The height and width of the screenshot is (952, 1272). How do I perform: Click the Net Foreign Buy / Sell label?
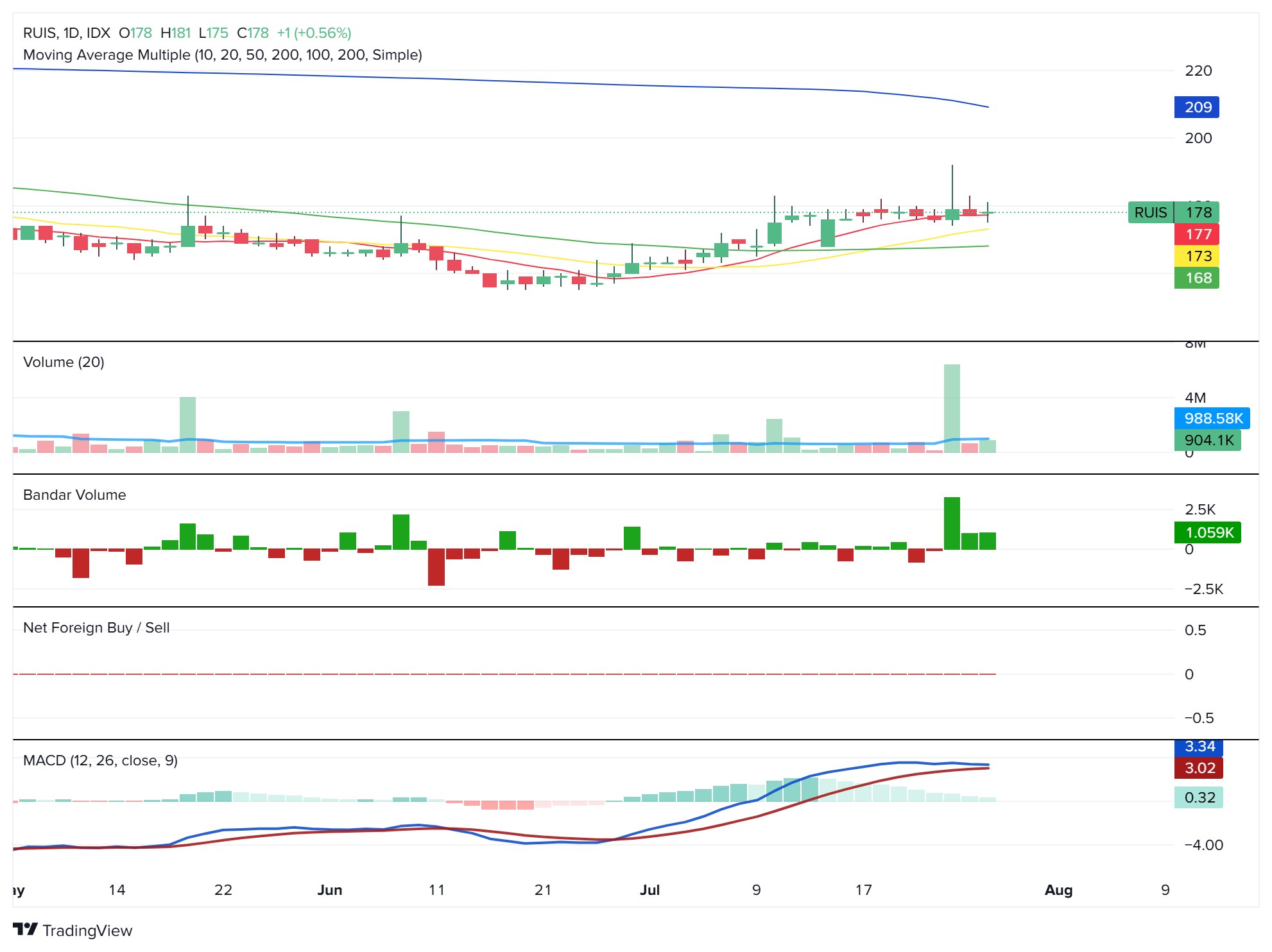coord(96,627)
